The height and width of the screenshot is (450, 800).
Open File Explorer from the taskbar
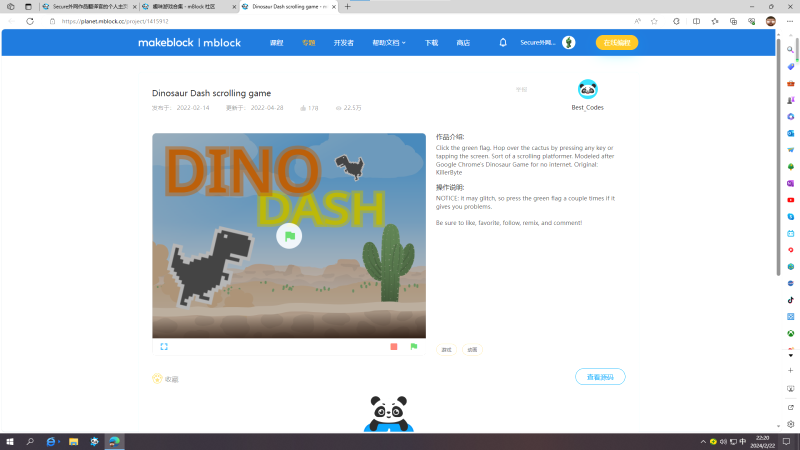click(73, 441)
